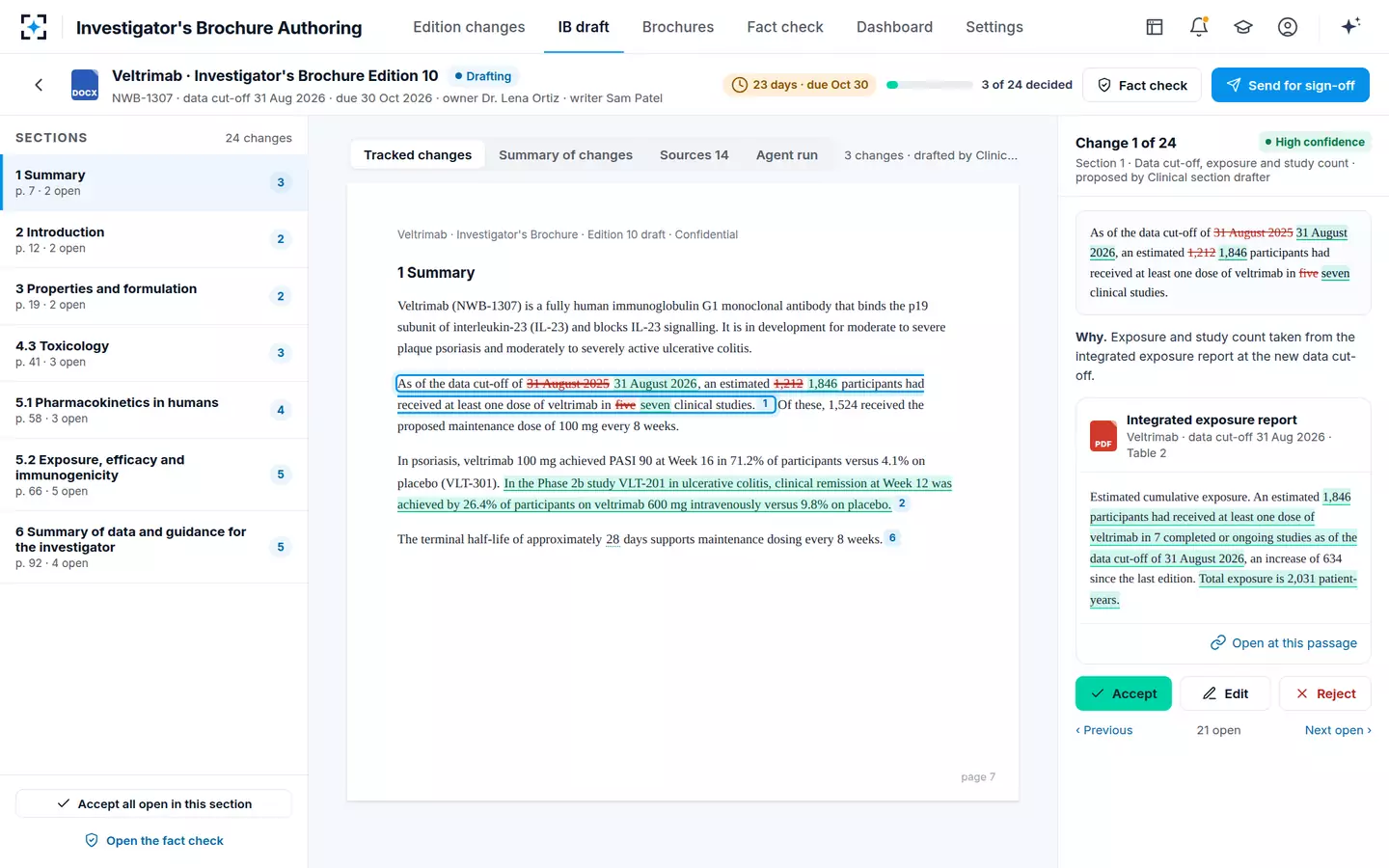Accept the current change
This screenshot has height=868, width=1389.
coord(1124,693)
